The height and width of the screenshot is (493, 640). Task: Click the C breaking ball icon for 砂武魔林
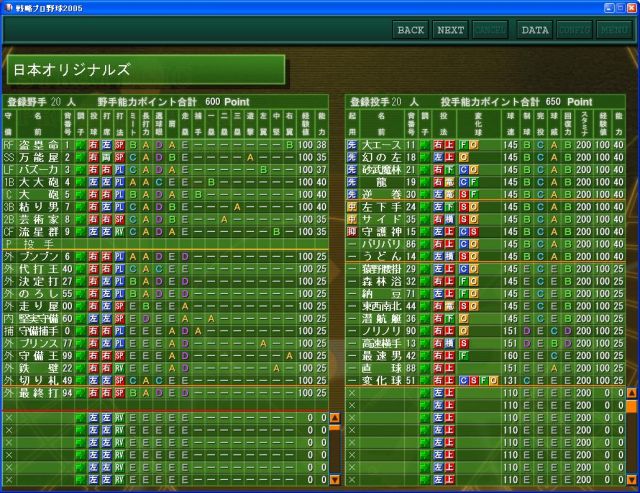[x=463, y=170]
